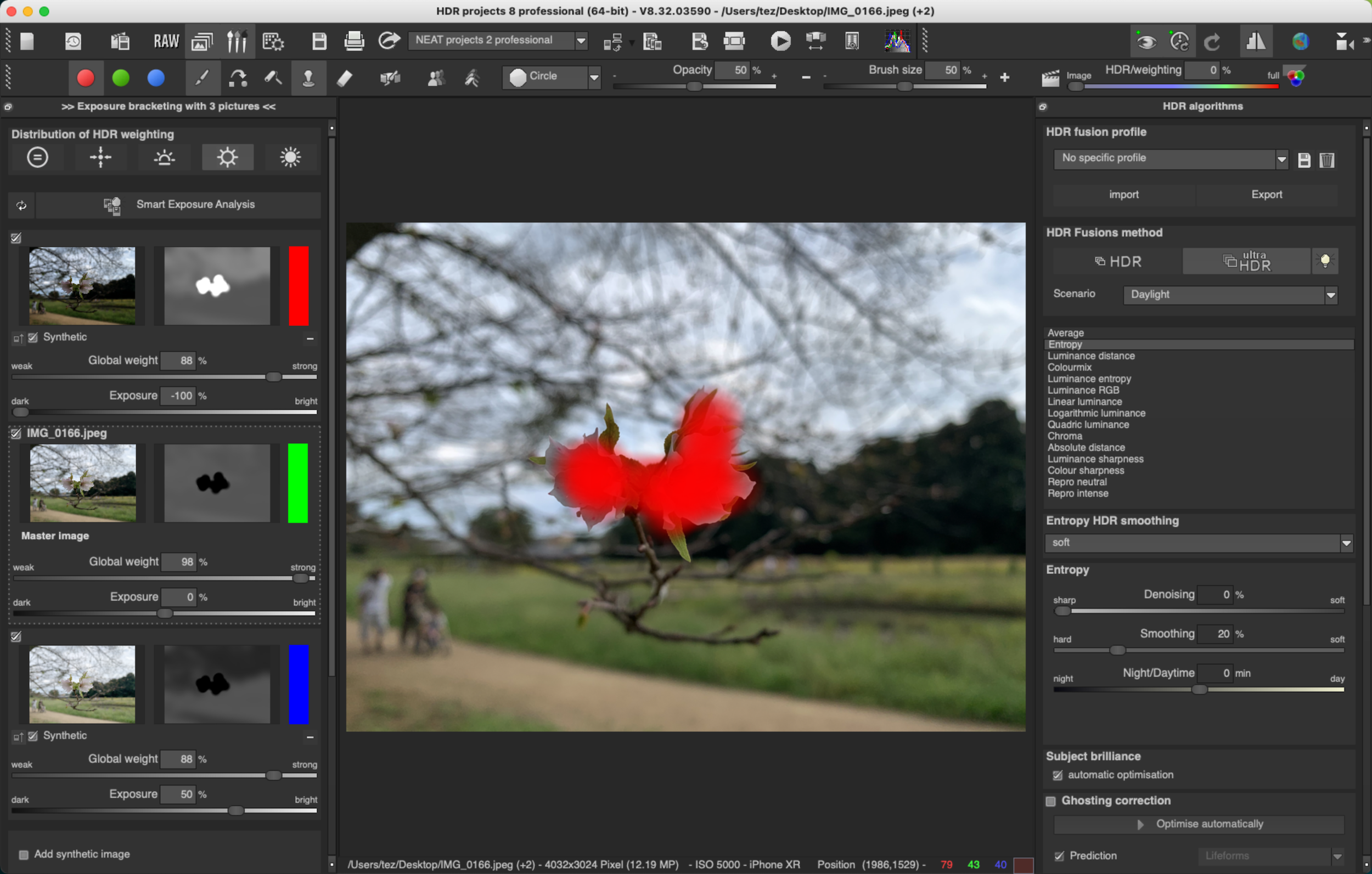Select the red mask colour button
This screenshot has height=874, width=1372.
(x=86, y=77)
